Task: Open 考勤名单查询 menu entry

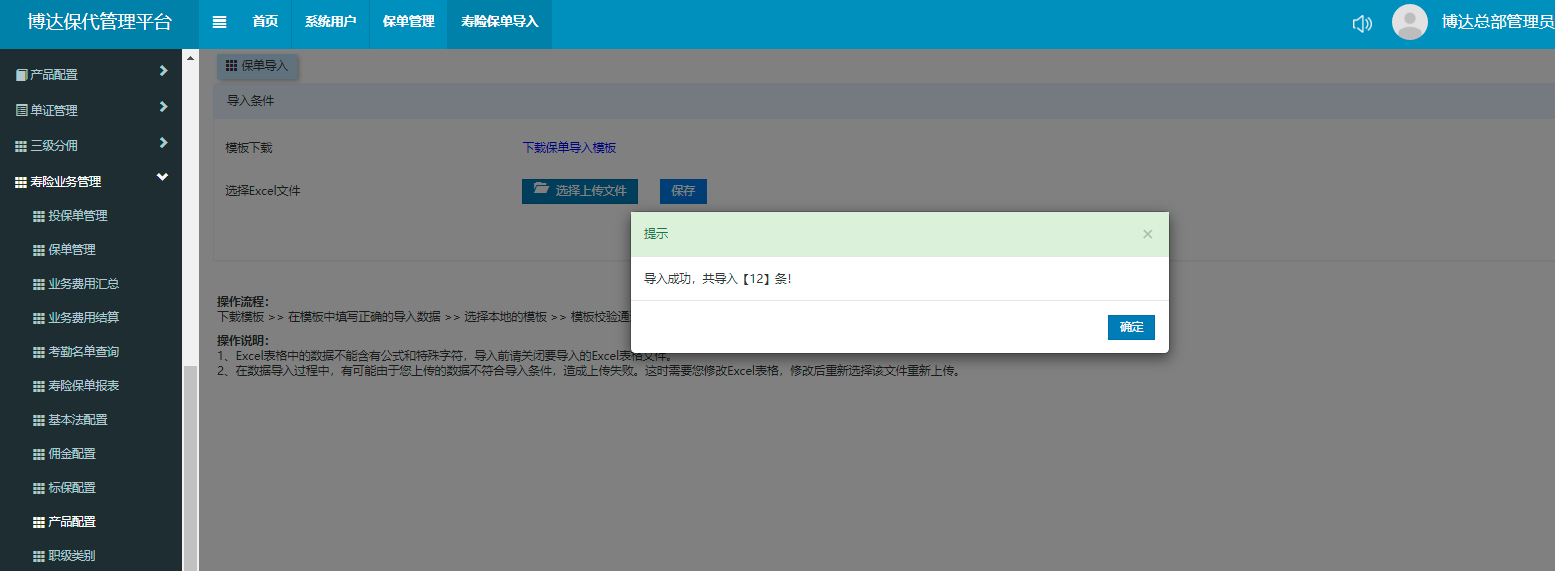Action: click(x=84, y=352)
